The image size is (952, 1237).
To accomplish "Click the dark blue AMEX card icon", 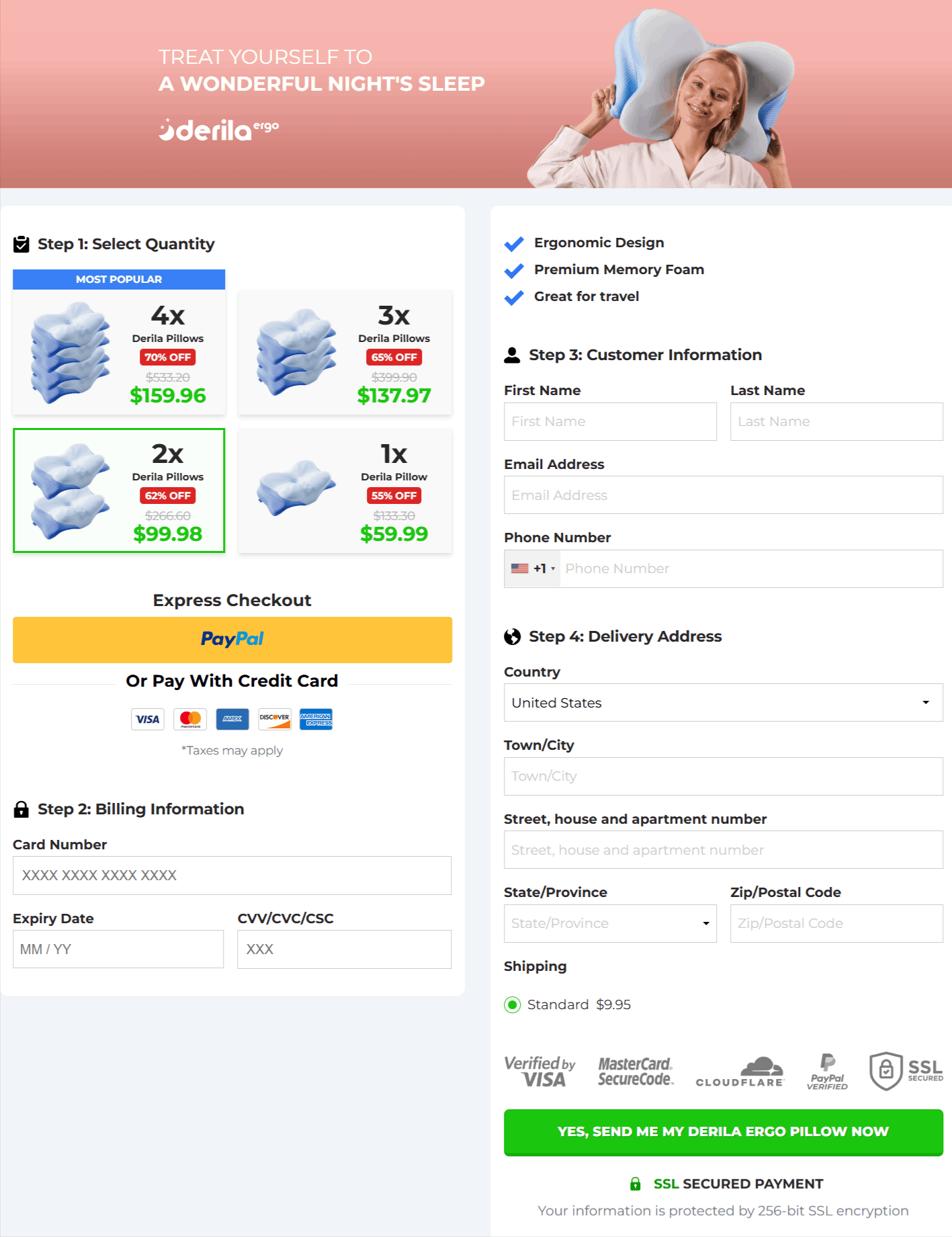I will click(232, 719).
